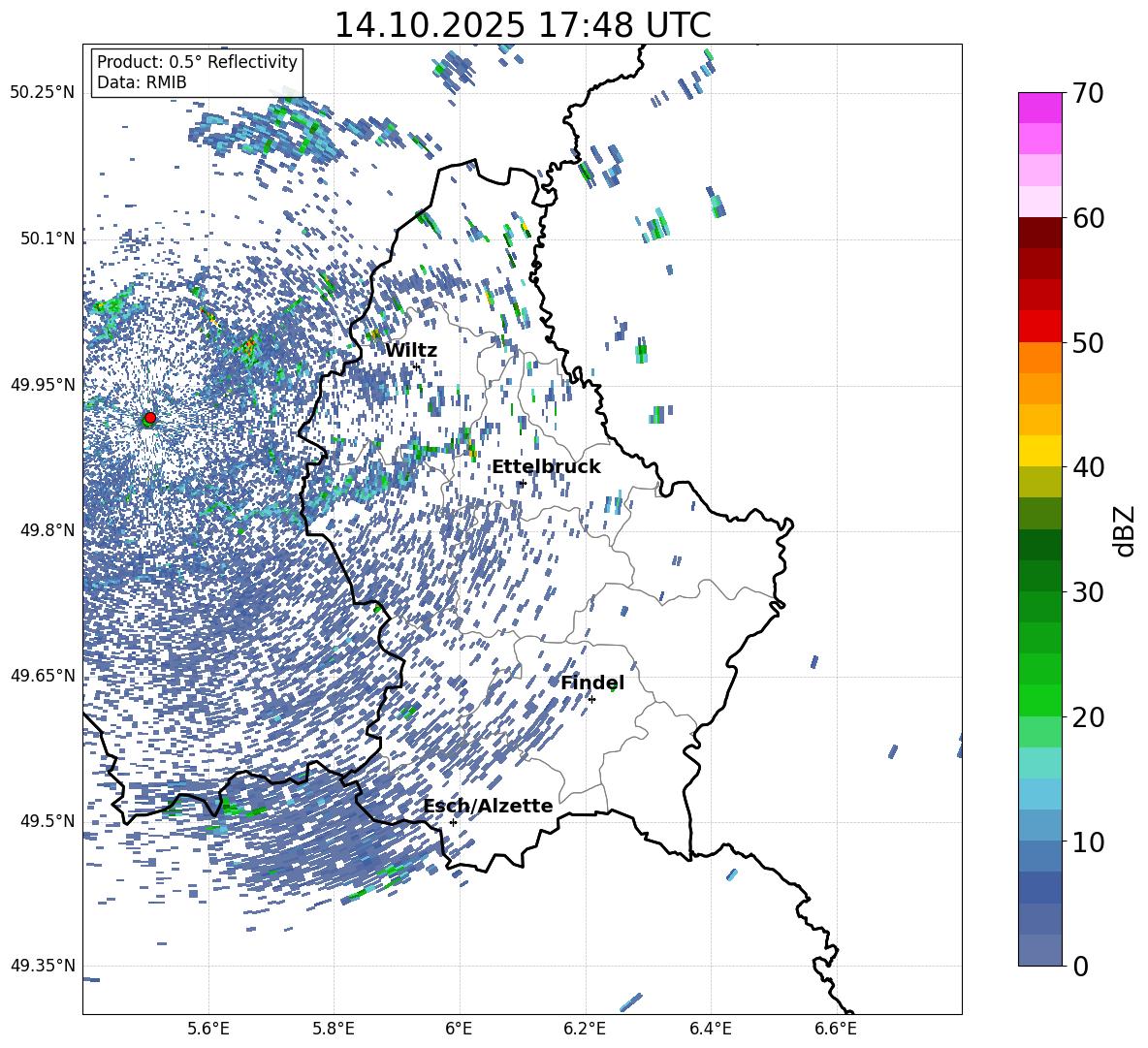The width and height of the screenshot is (1148, 1048).
Task: Click the '6.6°E' longitude tick label
Action: (836, 1029)
